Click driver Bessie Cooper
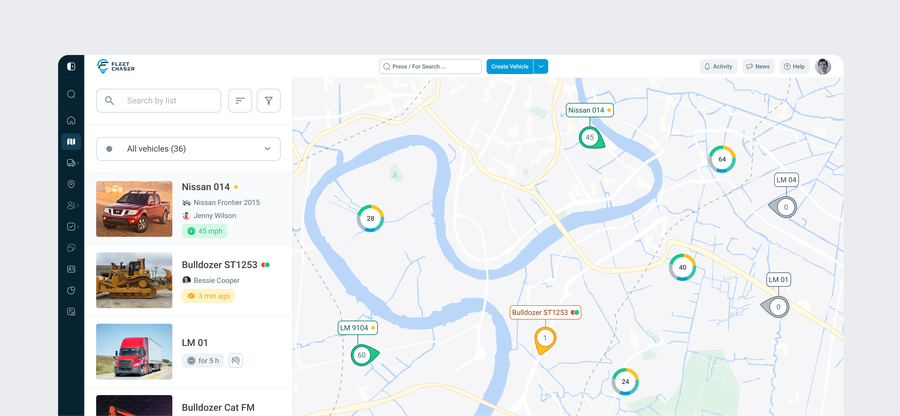900x416 pixels. 216,281
